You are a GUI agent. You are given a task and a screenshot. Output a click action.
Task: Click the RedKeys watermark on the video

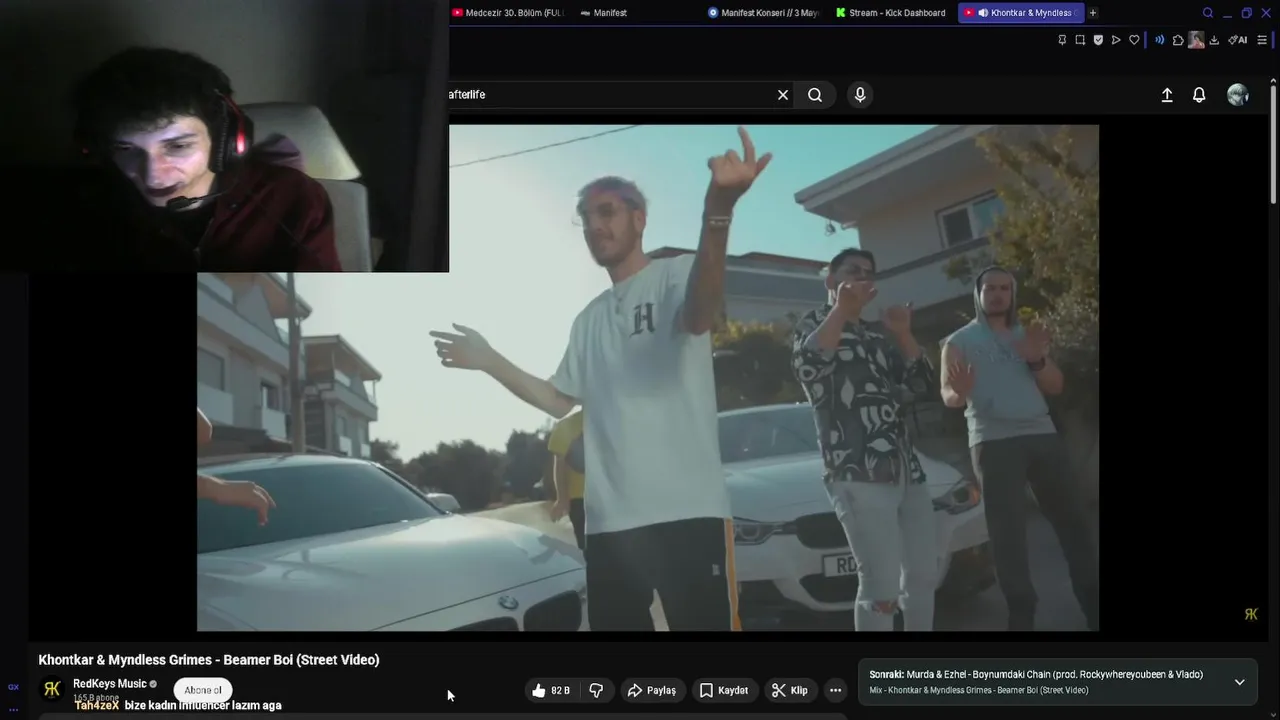pos(1251,614)
